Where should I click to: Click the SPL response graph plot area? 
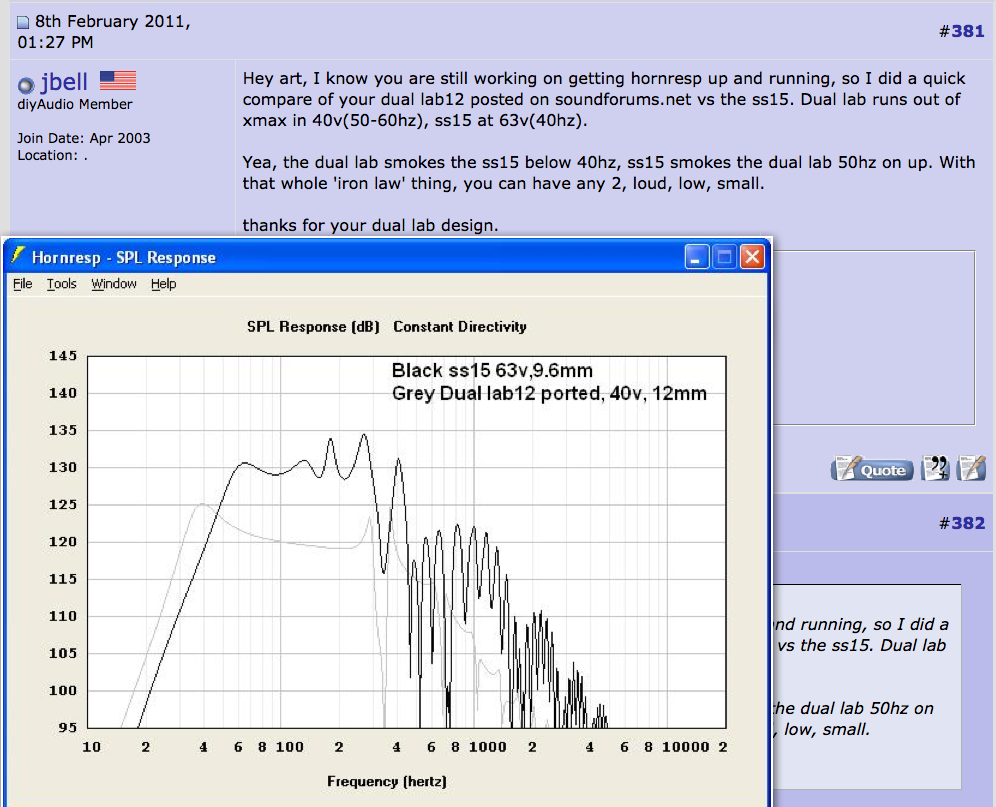point(407,542)
